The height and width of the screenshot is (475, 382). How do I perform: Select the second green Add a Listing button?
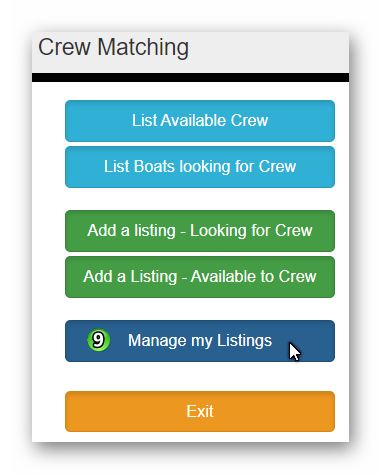click(x=200, y=277)
